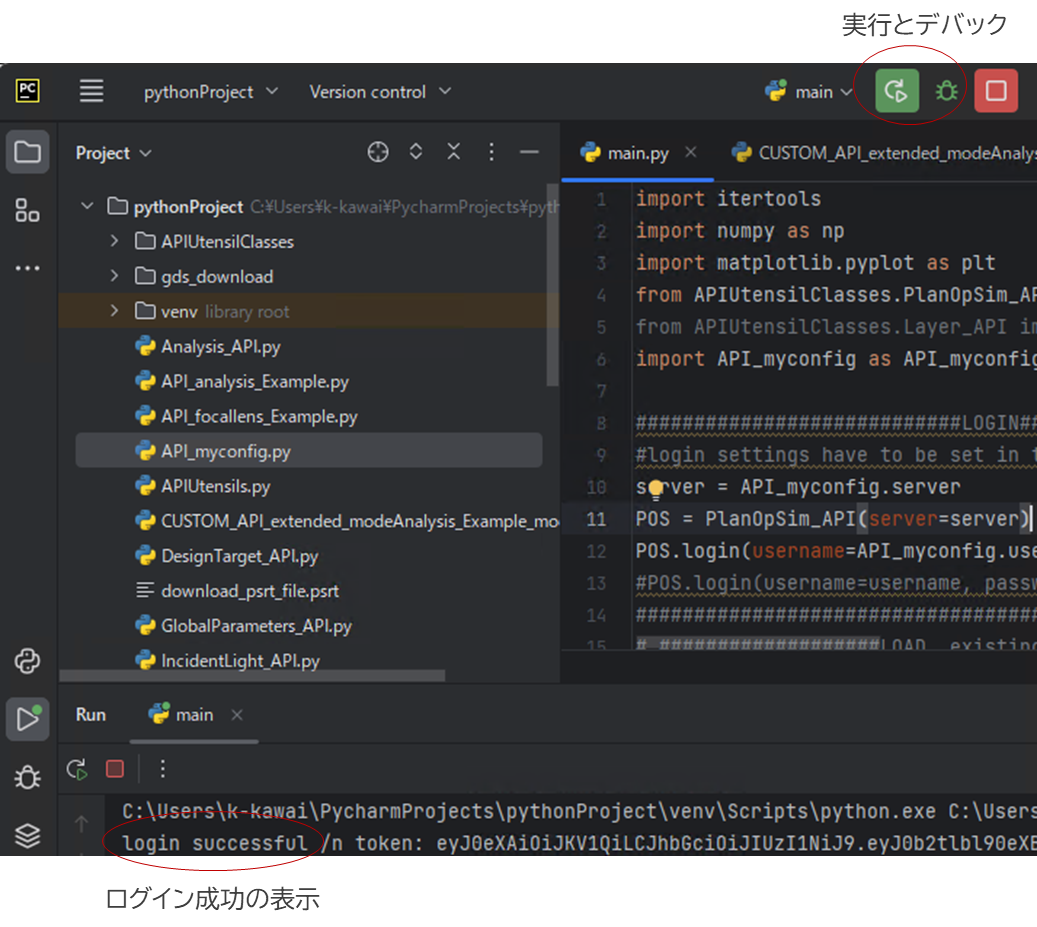Click the yellow lightbulb intention icon

click(655, 489)
